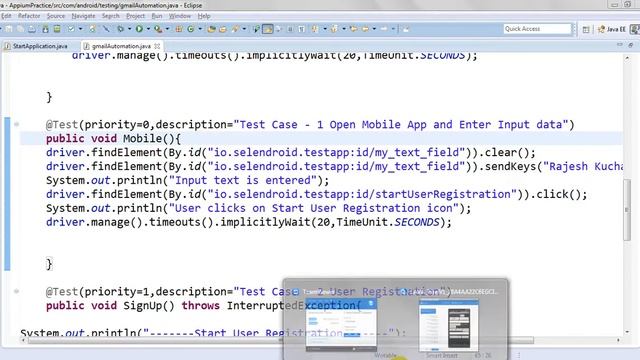
Task: Open the Run dropdown arrow
Action: click(x=148, y=29)
